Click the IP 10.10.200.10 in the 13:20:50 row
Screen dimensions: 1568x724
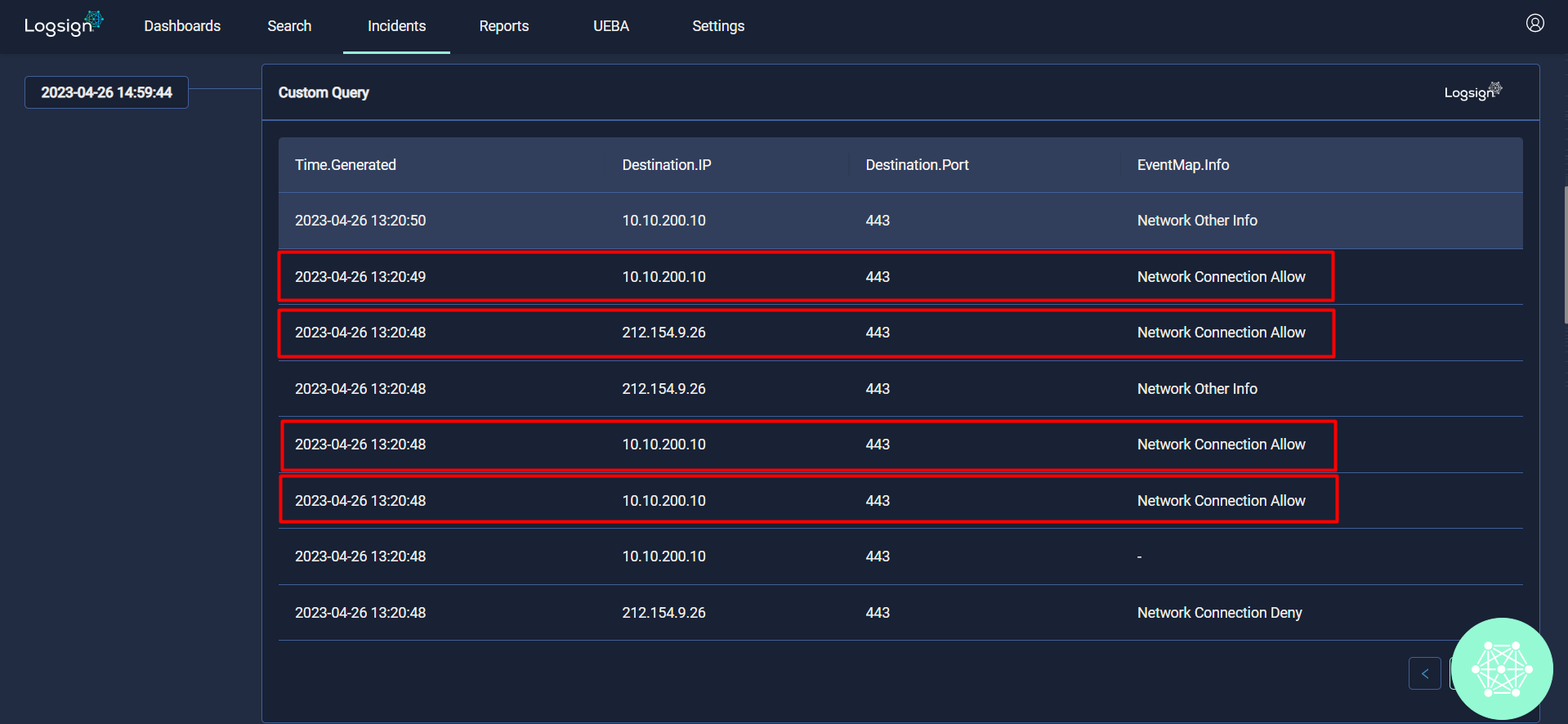663,221
